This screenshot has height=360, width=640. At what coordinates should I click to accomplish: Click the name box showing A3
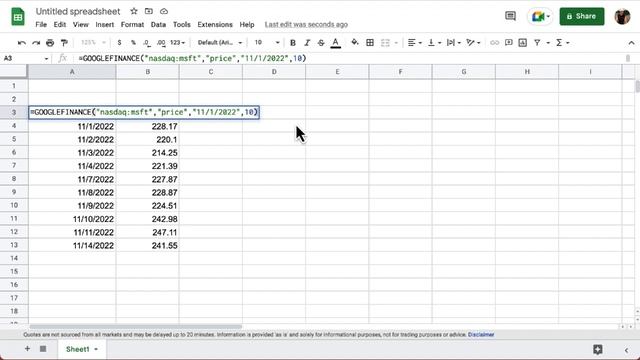25,58
